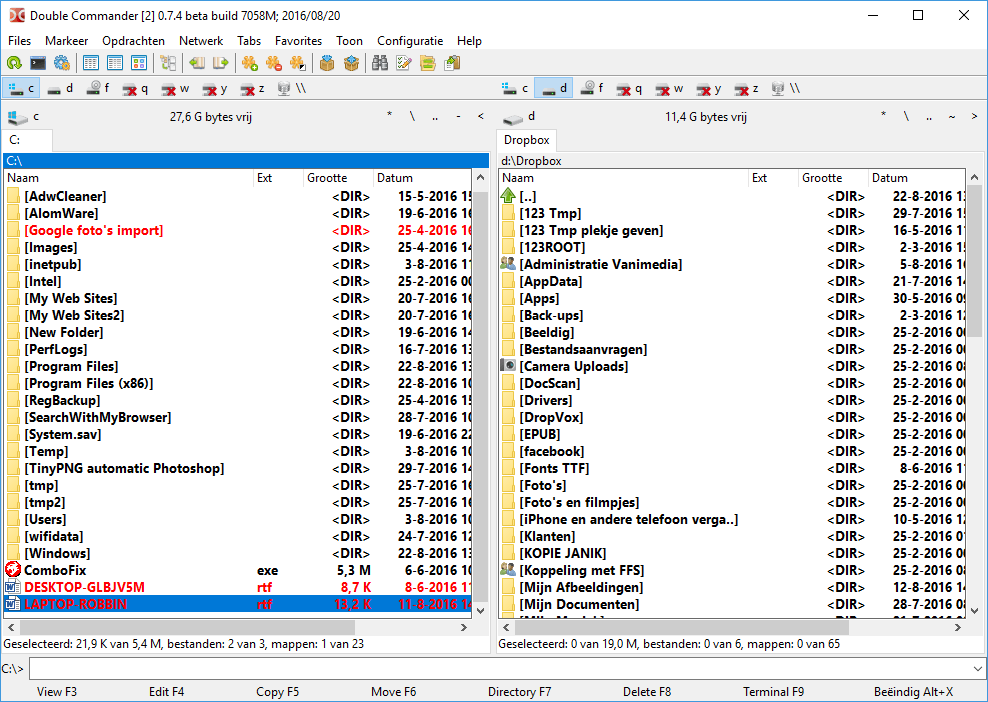Viewport: 988px width, 702px height.
Task: Click the Directory F7 button
Action: click(x=519, y=692)
